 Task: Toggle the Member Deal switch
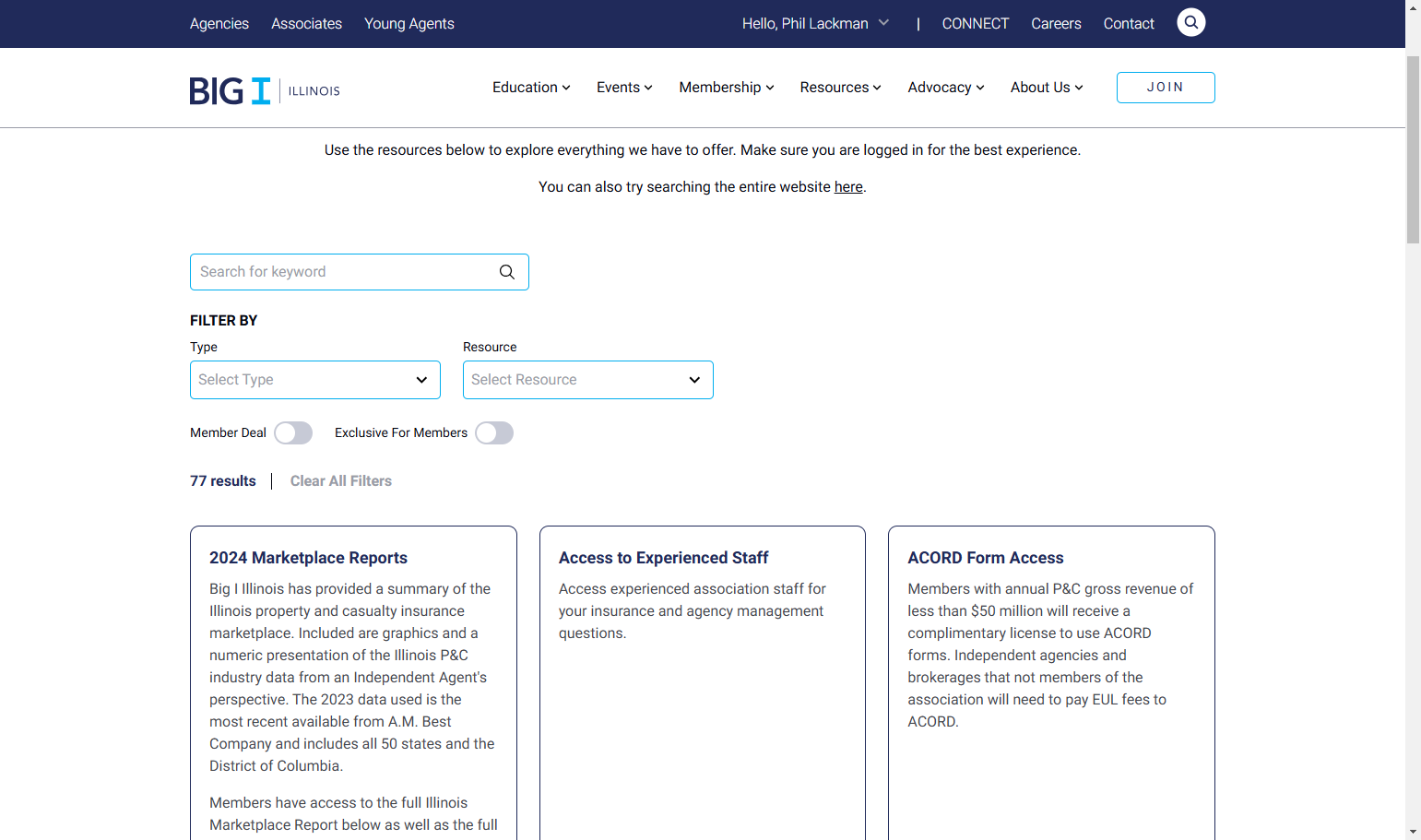point(293,433)
